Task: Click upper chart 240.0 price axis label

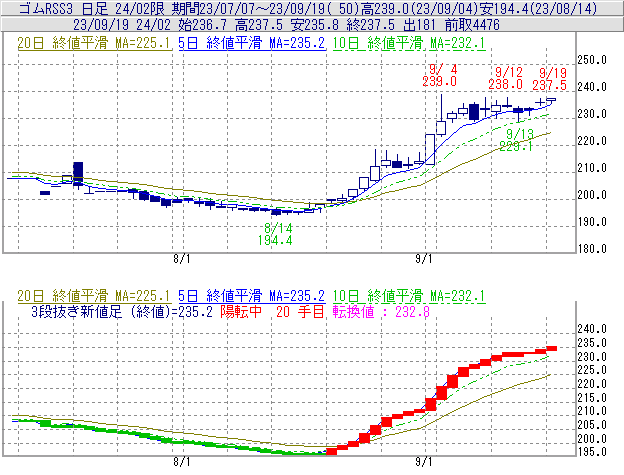Action: point(592,87)
